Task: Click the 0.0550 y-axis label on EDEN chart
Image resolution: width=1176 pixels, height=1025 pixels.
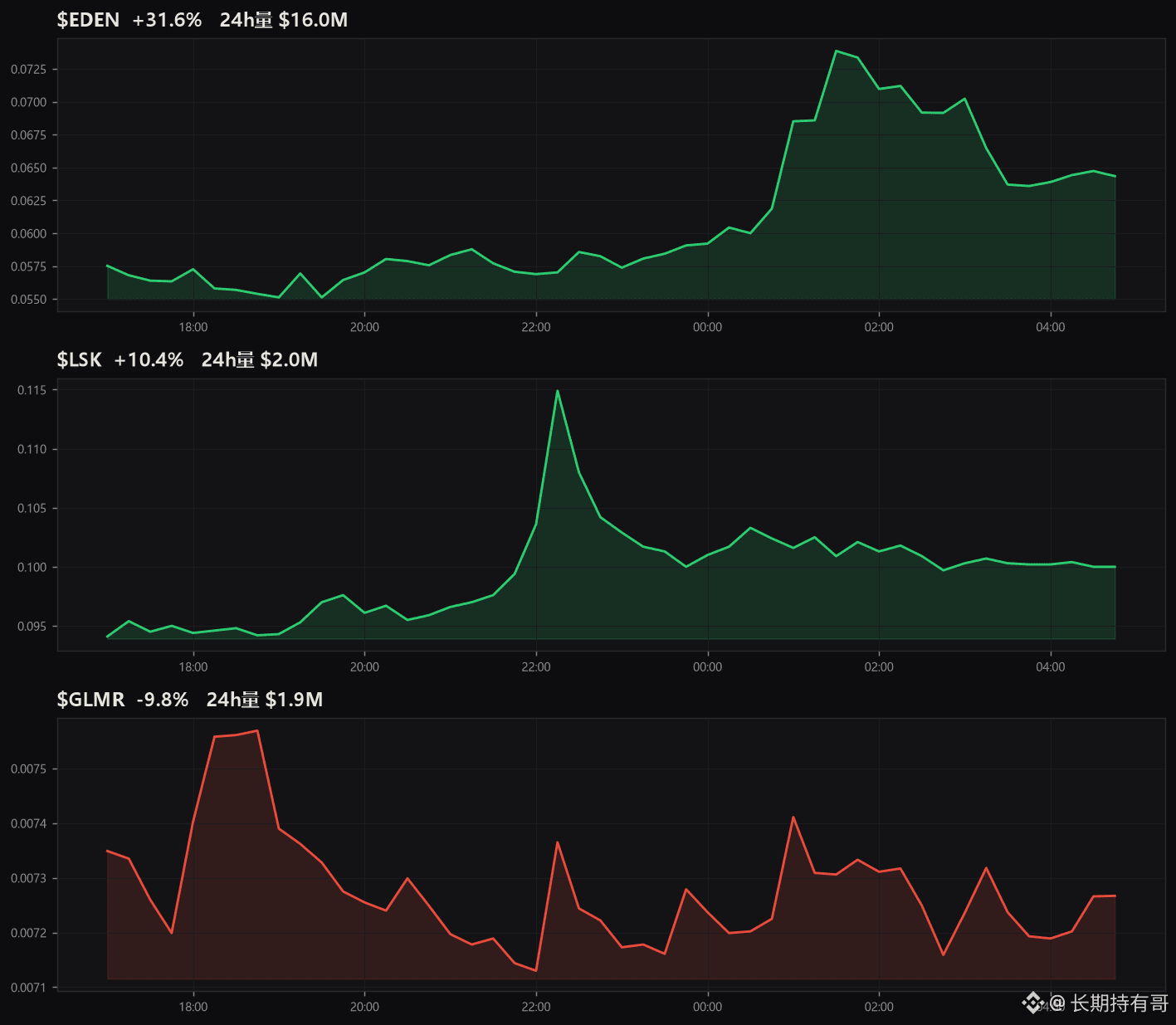Action: 28,300
